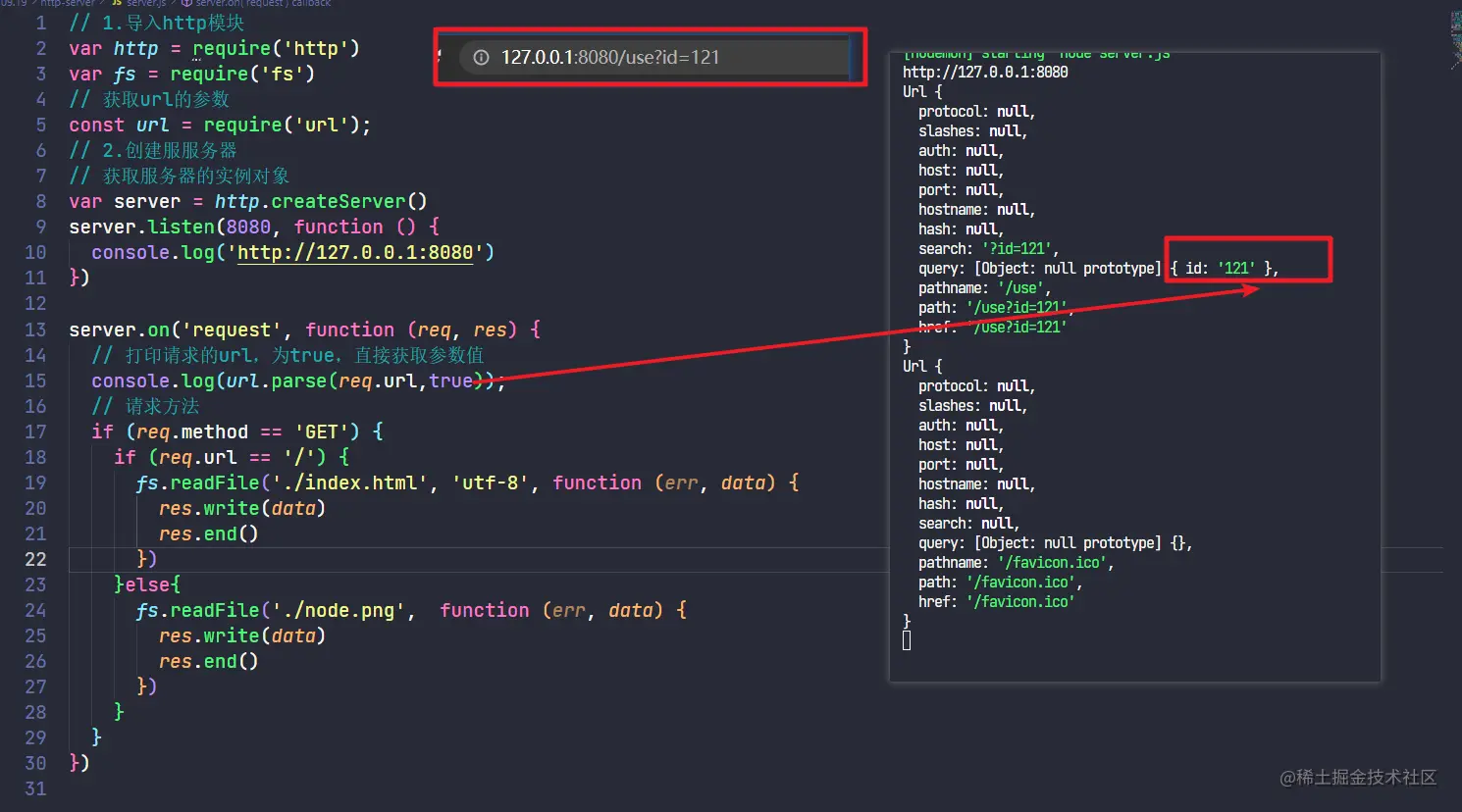Click res.end() on line 21

pyautogui.click(x=209, y=533)
